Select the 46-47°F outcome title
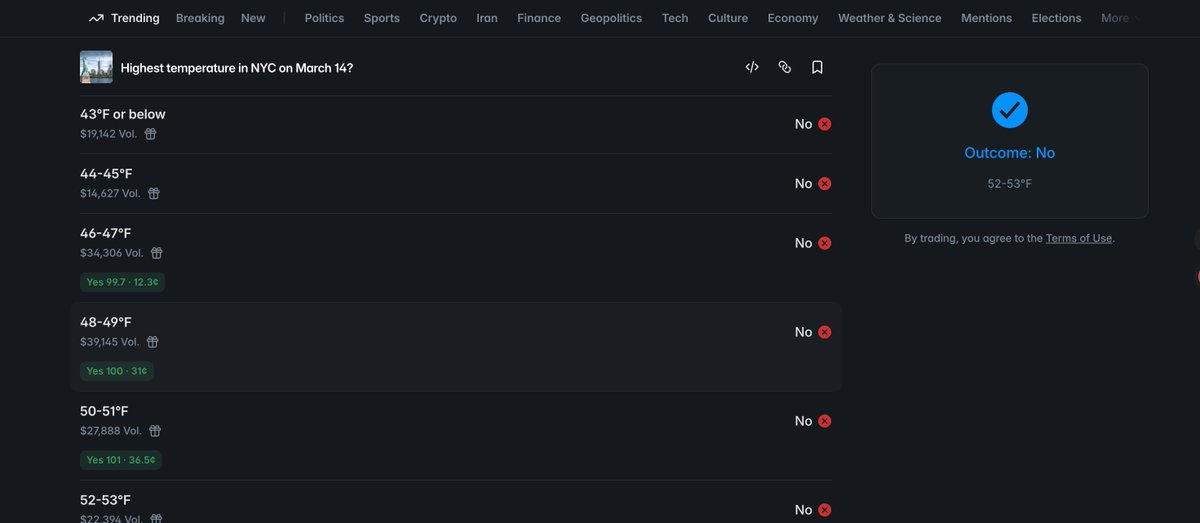This screenshot has height=523, width=1200. tap(106, 233)
